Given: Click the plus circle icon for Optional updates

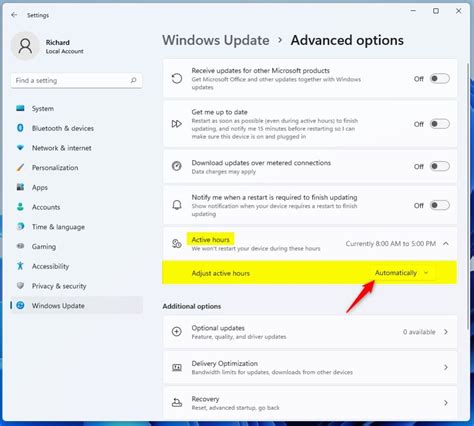Looking at the screenshot, I should tap(177, 332).
